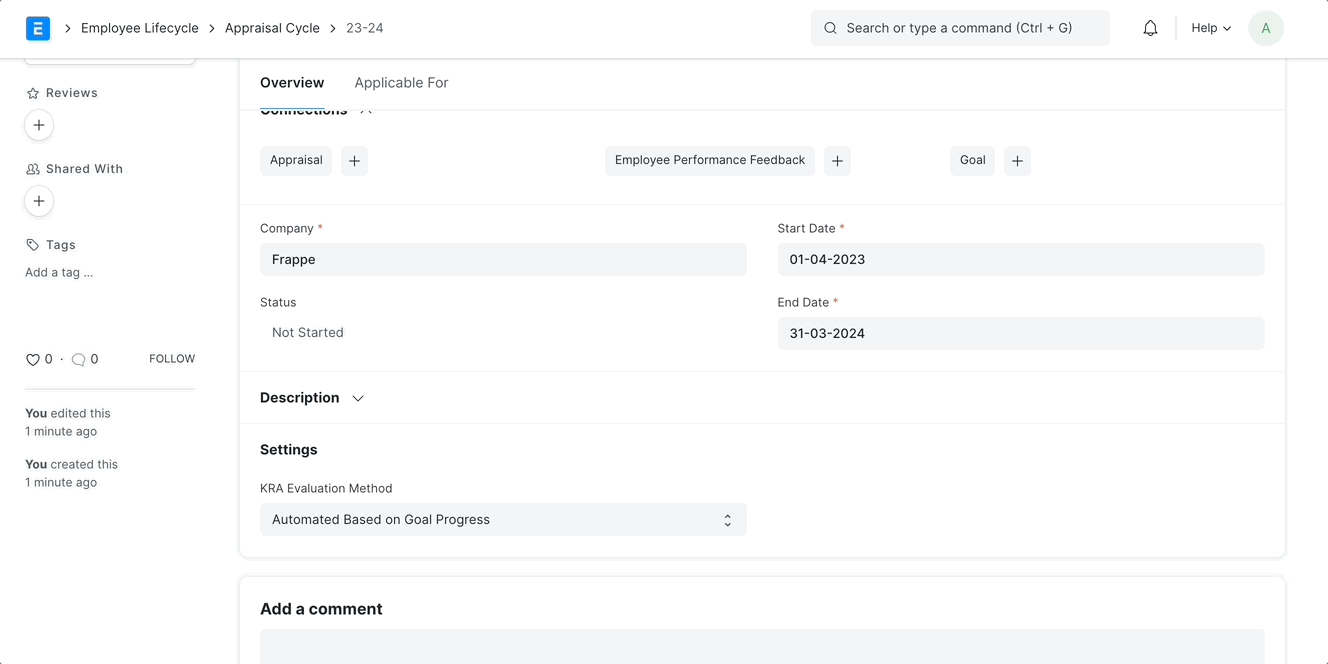Open KRA Evaluation Method dropdown
The image size is (1328, 664).
pos(503,520)
